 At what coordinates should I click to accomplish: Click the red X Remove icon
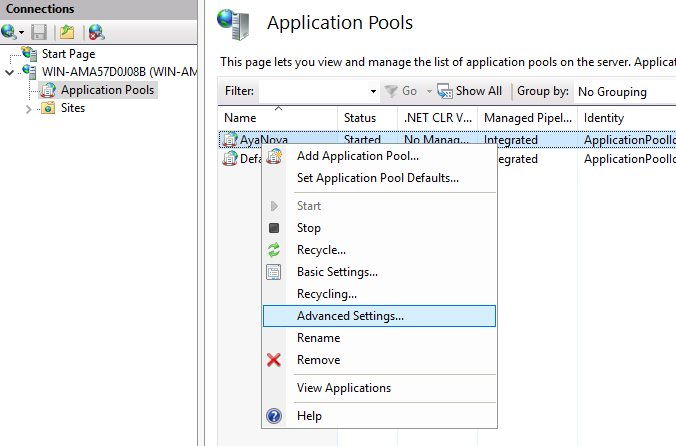274,360
